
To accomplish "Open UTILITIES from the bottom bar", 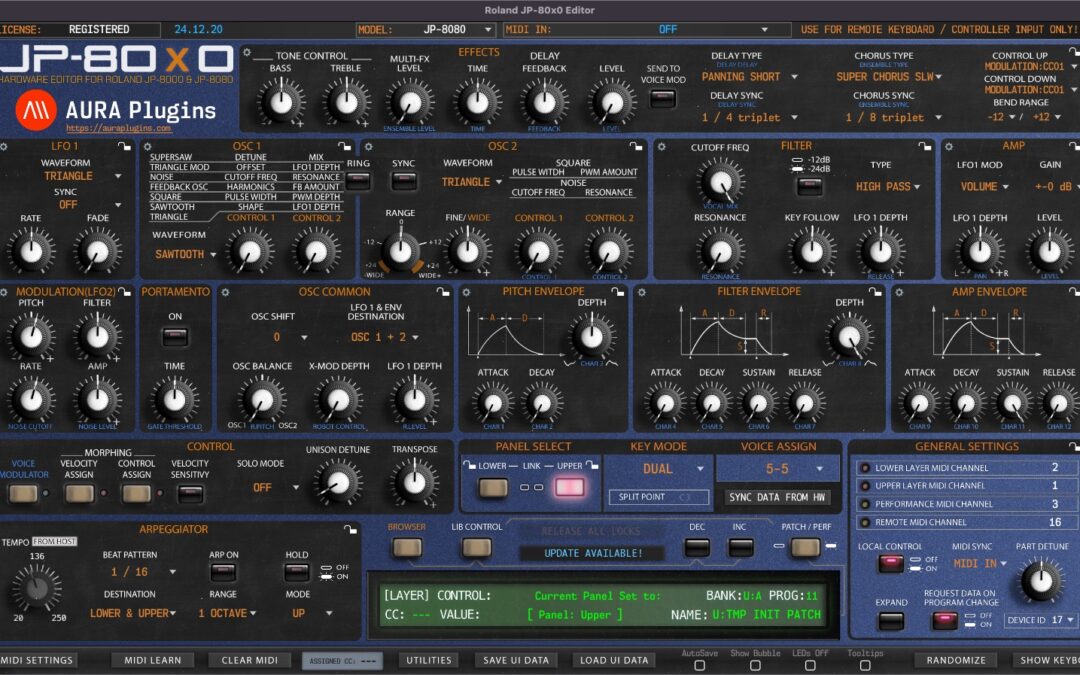I will (428, 660).
